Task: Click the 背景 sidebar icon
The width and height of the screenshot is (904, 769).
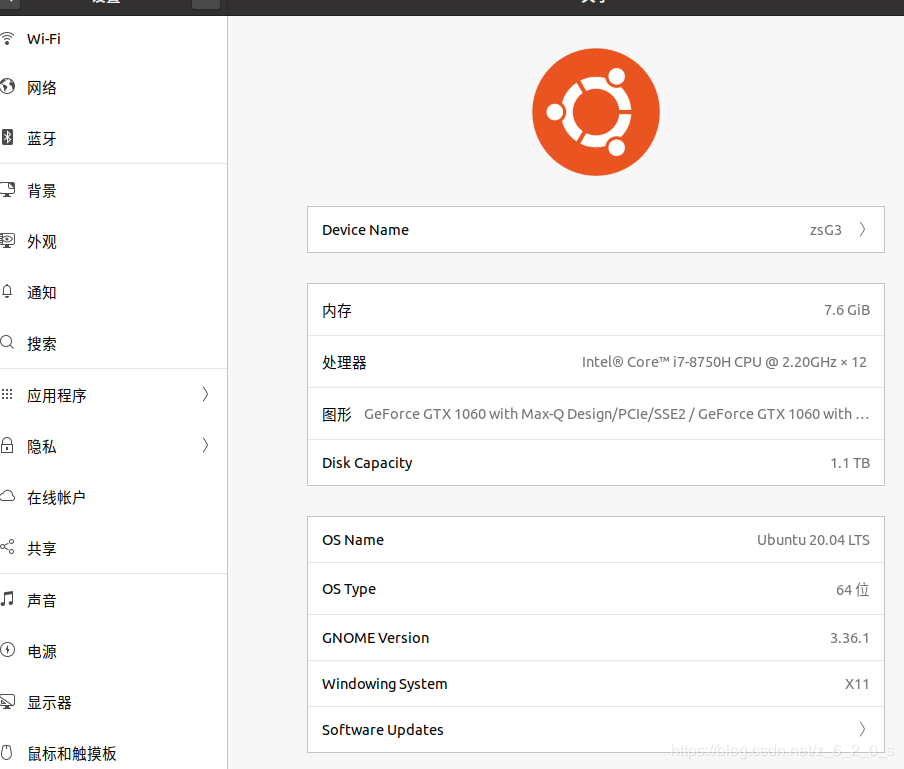Action: click(x=17, y=190)
